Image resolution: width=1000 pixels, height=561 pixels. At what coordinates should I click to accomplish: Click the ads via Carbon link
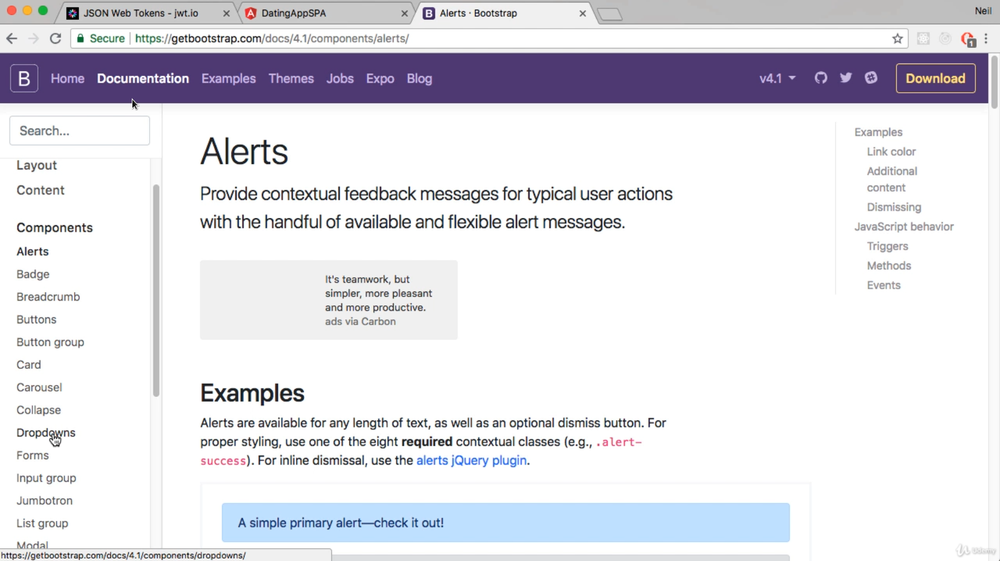click(x=360, y=321)
